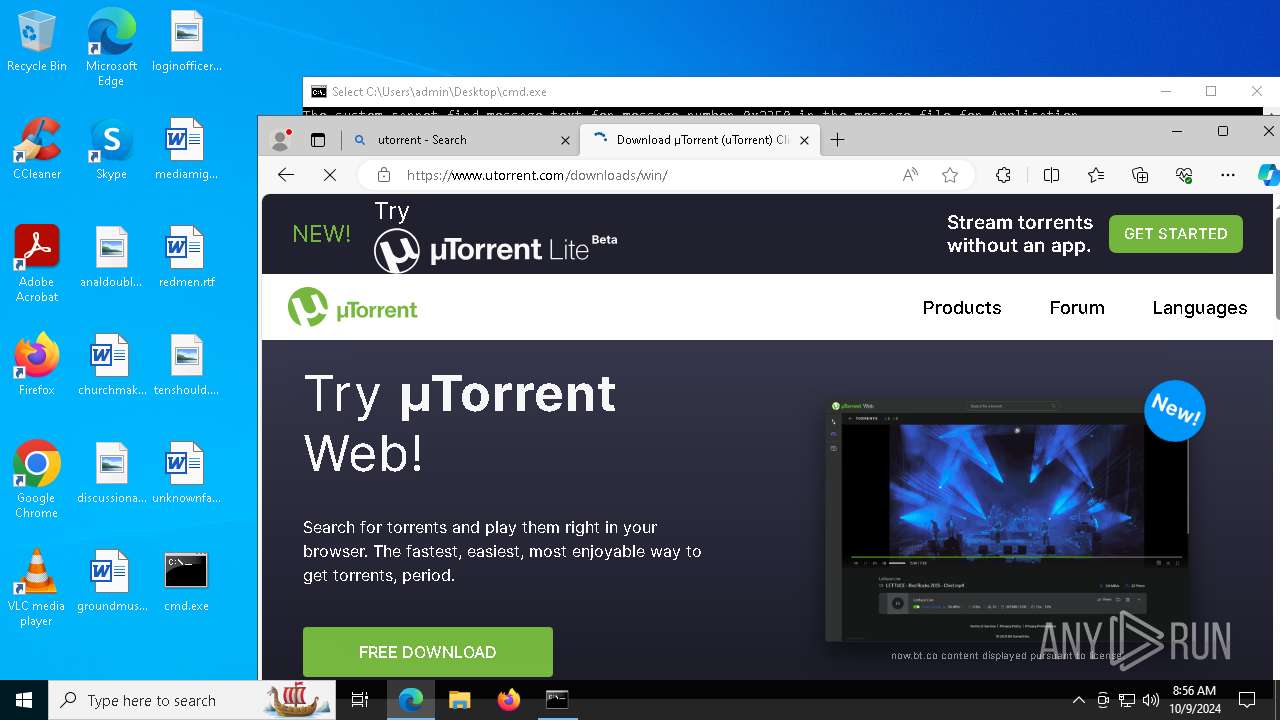
Task: Open Edge Collections icon
Action: pos(1140,175)
